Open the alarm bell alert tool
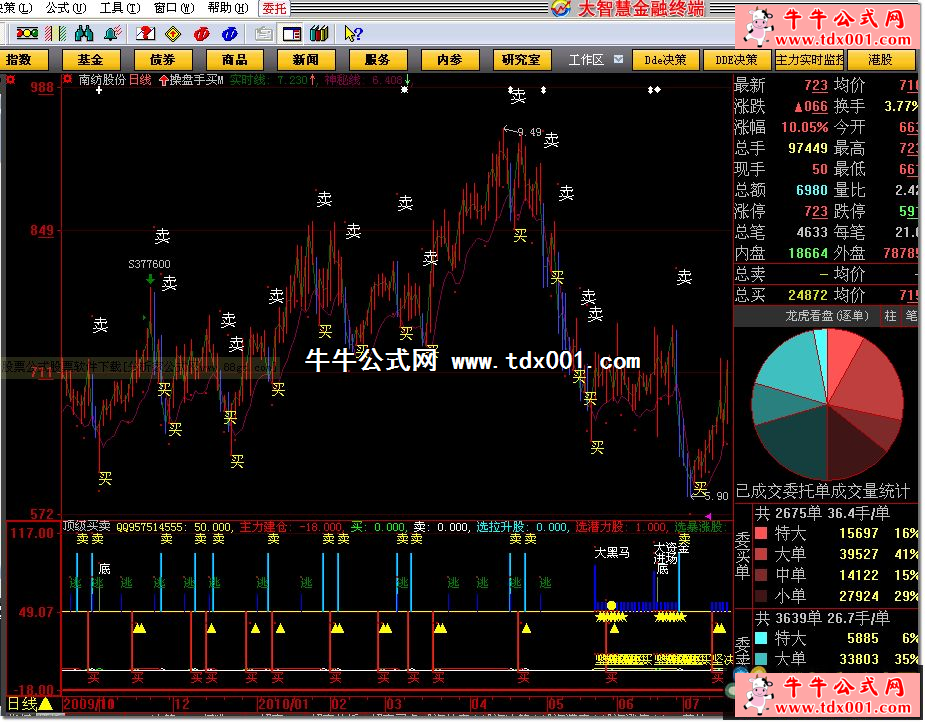 113,34
